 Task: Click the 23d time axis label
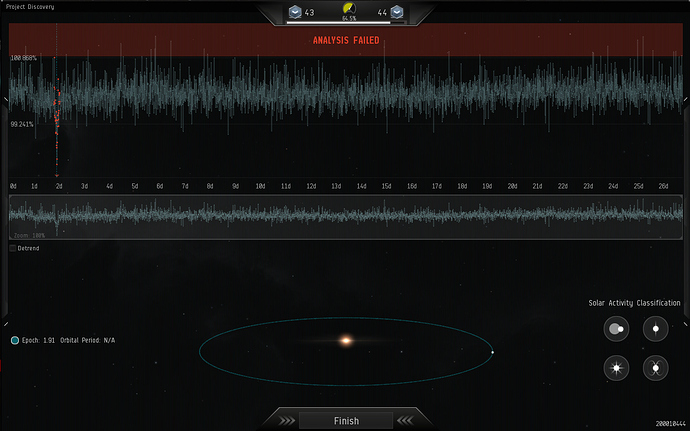pos(588,186)
